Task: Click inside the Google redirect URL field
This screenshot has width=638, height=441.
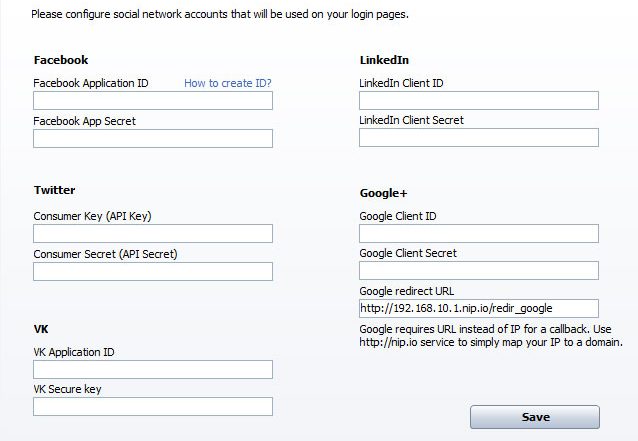Action: pyautogui.click(x=479, y=308)
